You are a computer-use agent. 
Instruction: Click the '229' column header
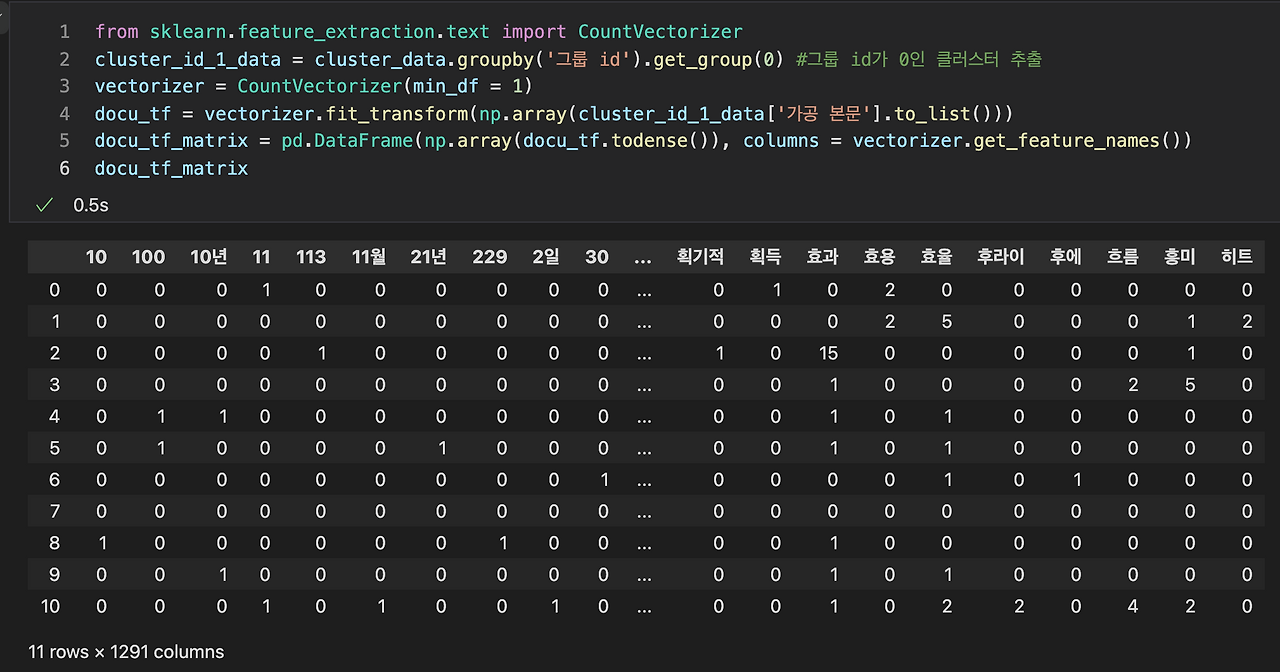490,257
